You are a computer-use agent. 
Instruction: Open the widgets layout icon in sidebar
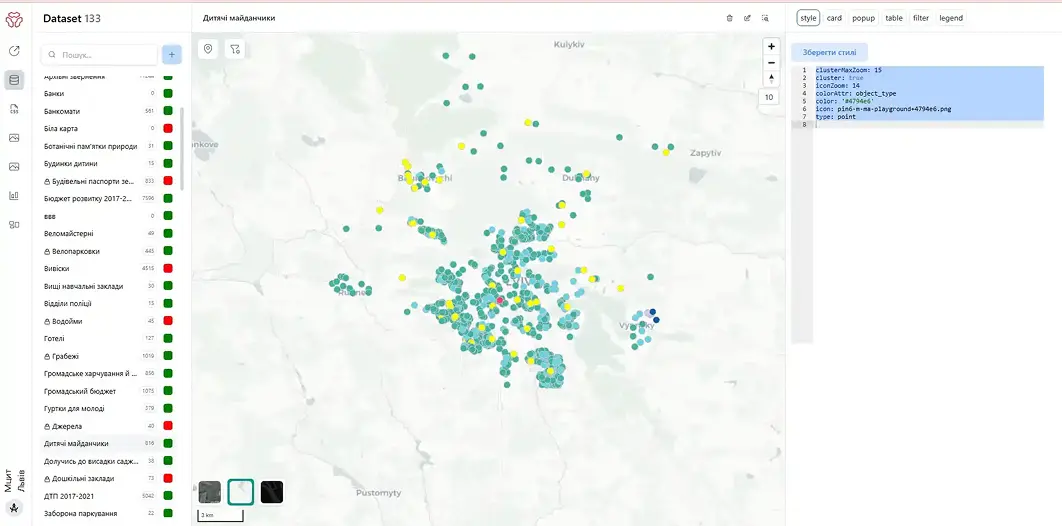14,225
